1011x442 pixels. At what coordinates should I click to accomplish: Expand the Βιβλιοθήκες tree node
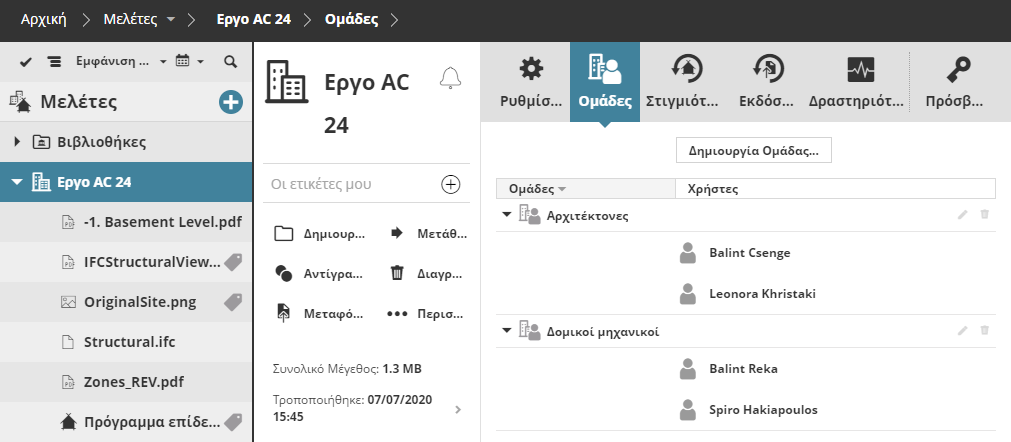pyautogui.click(x=17, y=142)
